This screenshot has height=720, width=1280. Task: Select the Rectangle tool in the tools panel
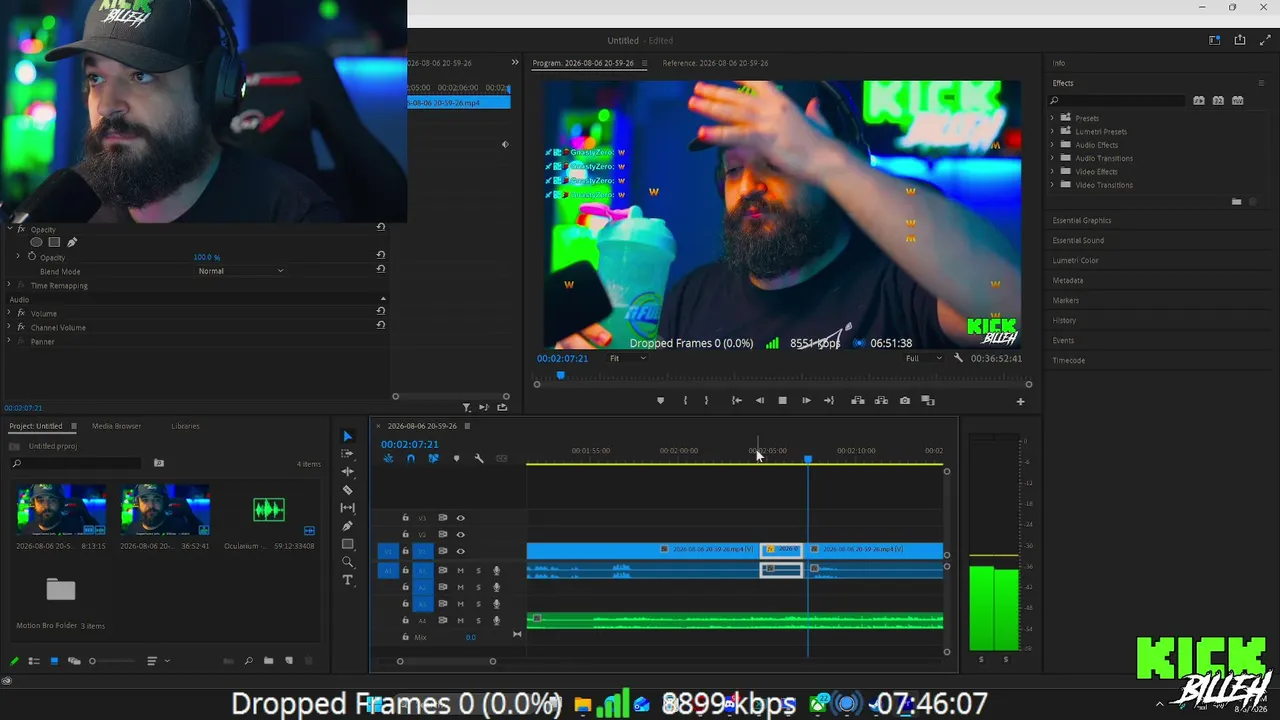pos(347,544)
